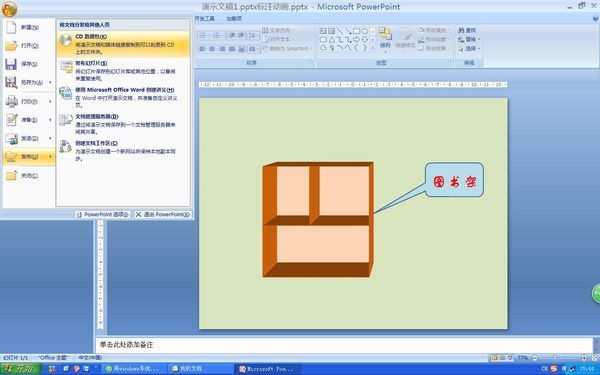Click the align text left icon

[x=202, y=49]
